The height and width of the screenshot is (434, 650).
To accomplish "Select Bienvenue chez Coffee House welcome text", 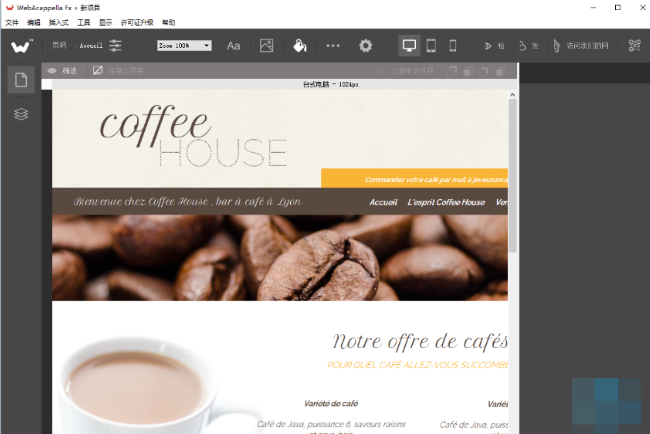I will [187, 201].
